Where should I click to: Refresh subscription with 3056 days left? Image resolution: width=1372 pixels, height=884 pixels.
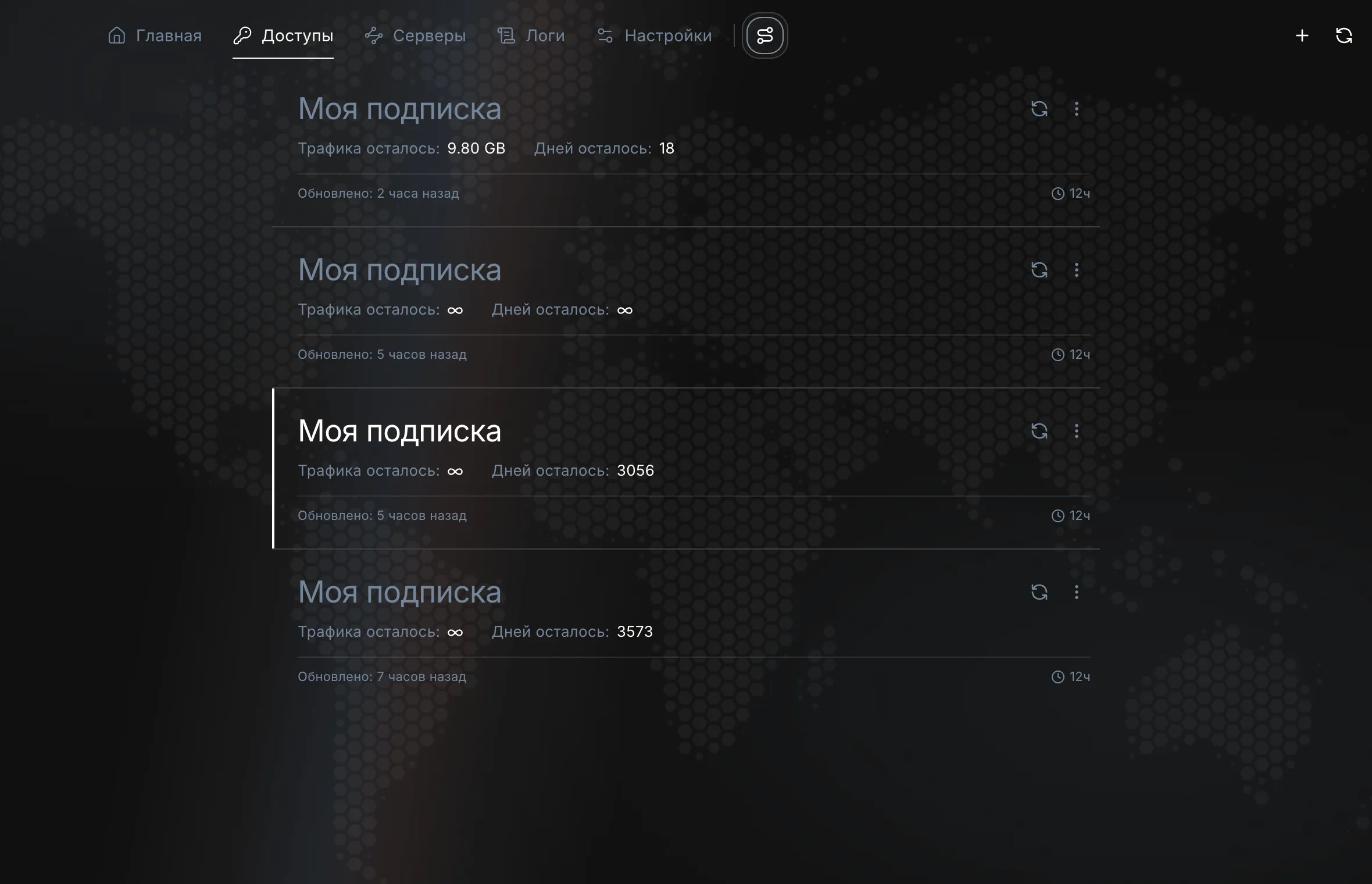coord(1039,431)
